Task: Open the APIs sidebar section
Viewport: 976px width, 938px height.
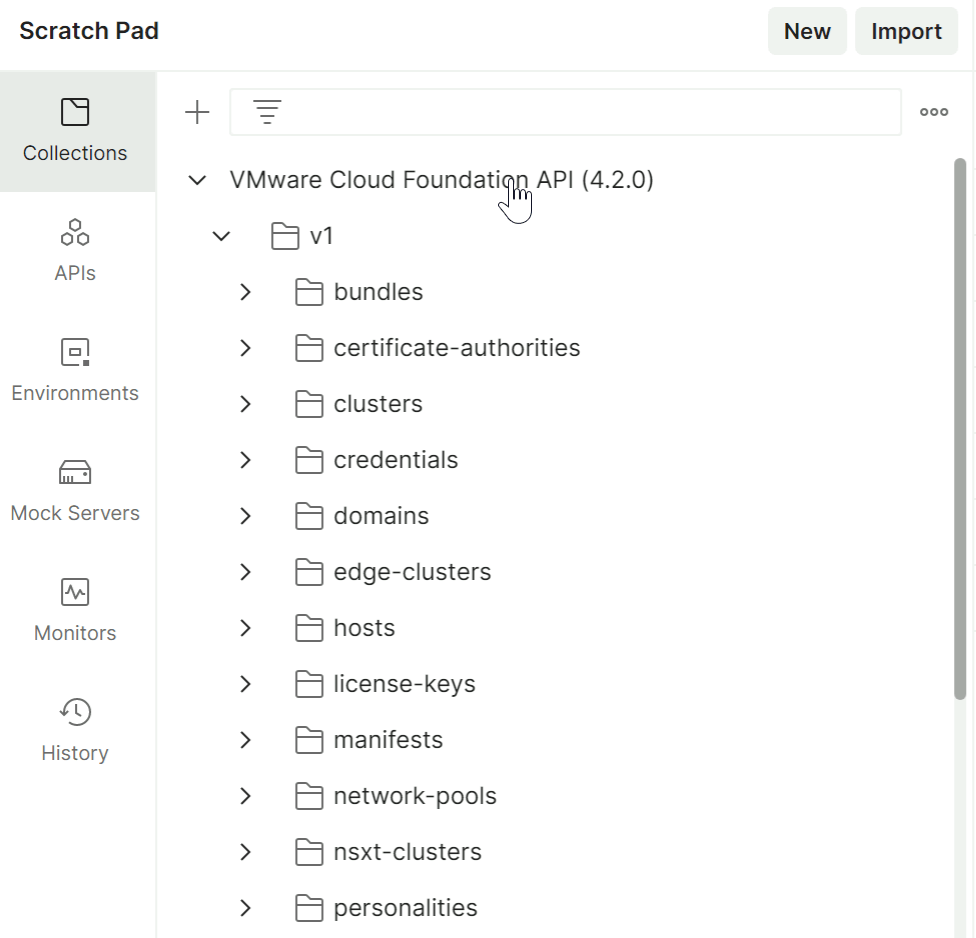Action: 75,251
